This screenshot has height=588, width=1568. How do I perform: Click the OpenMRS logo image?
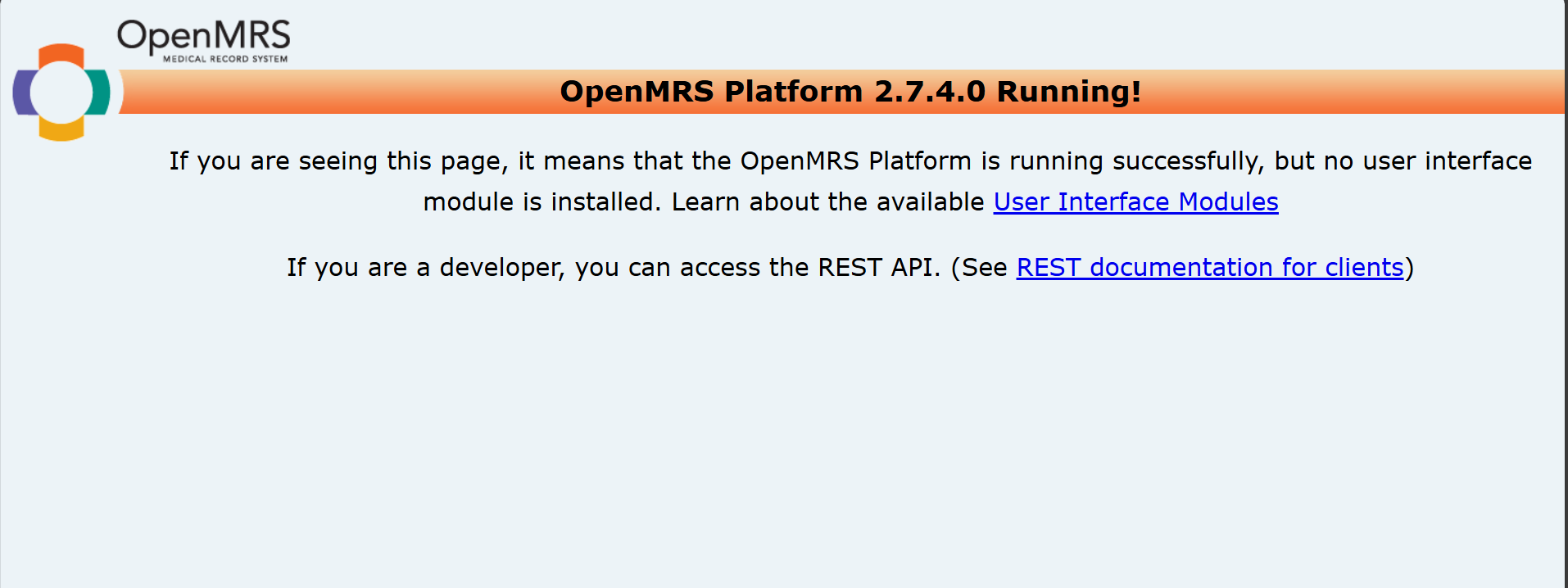(x=152, y=80)
